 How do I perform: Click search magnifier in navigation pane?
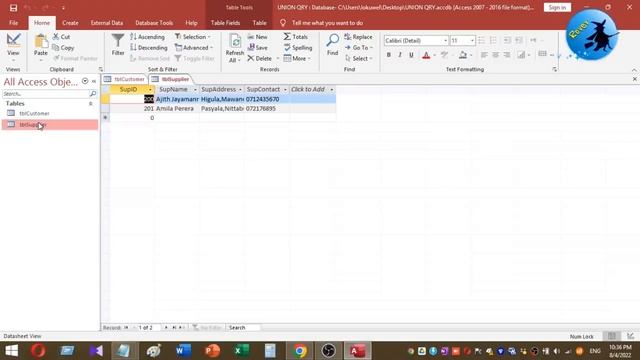click(x=93, y=94)
